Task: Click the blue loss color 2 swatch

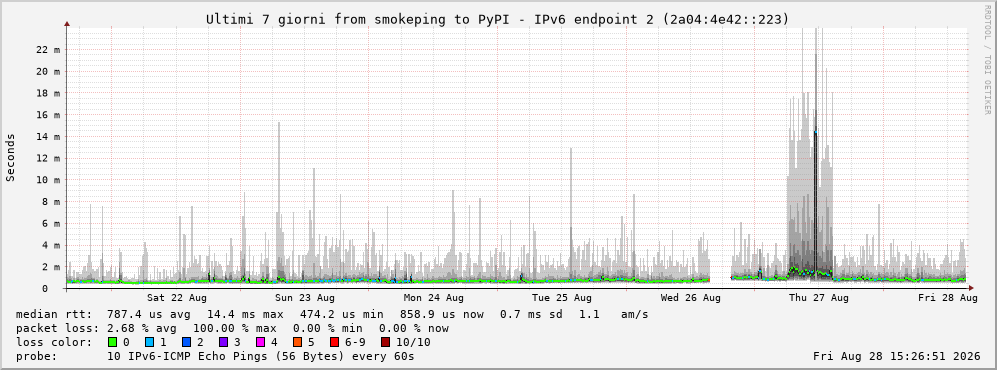Action: pyautogui.click(x=187, y=343)
